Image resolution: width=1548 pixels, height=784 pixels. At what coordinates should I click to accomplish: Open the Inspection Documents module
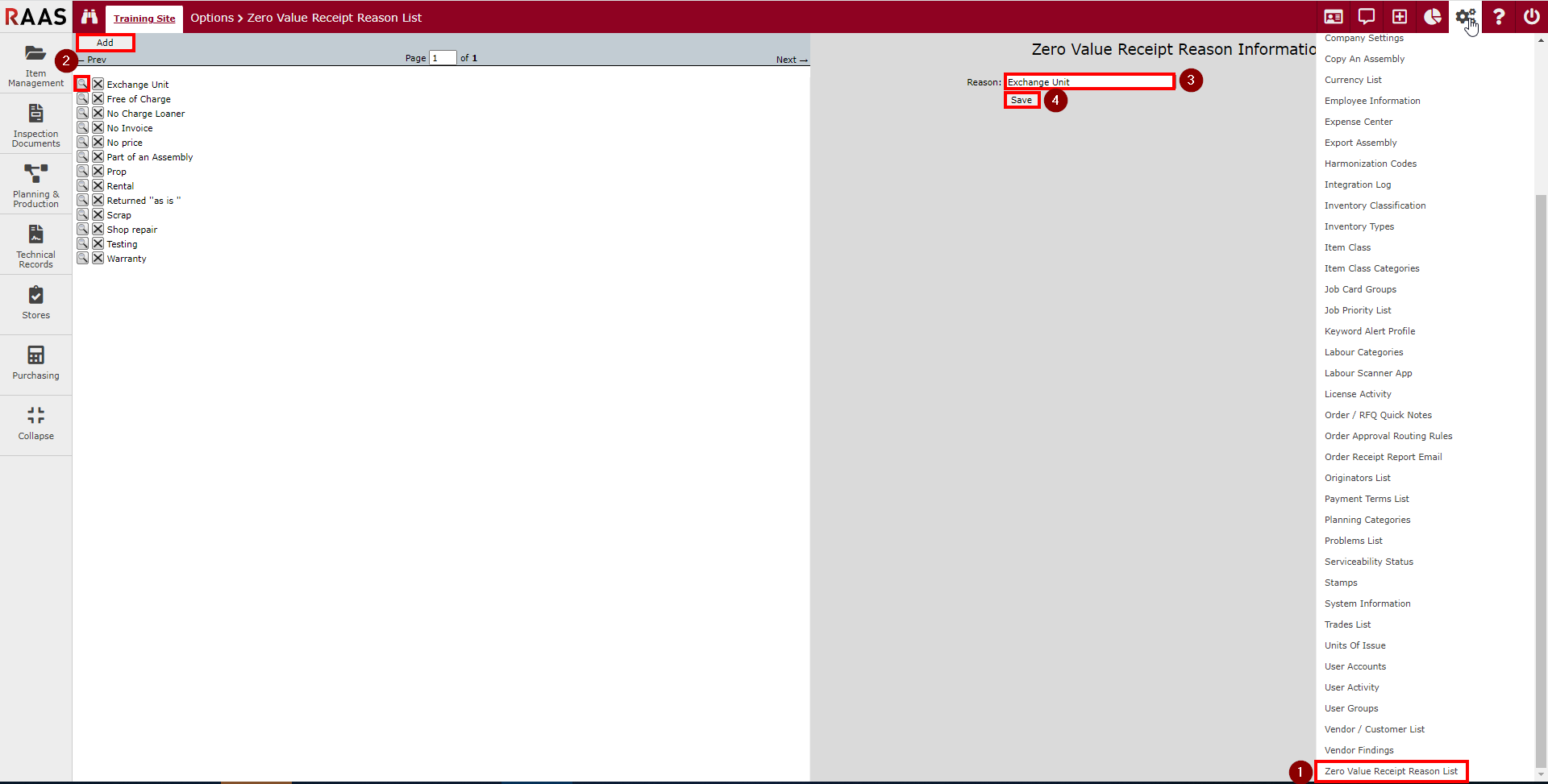click(x=35, y=125)
